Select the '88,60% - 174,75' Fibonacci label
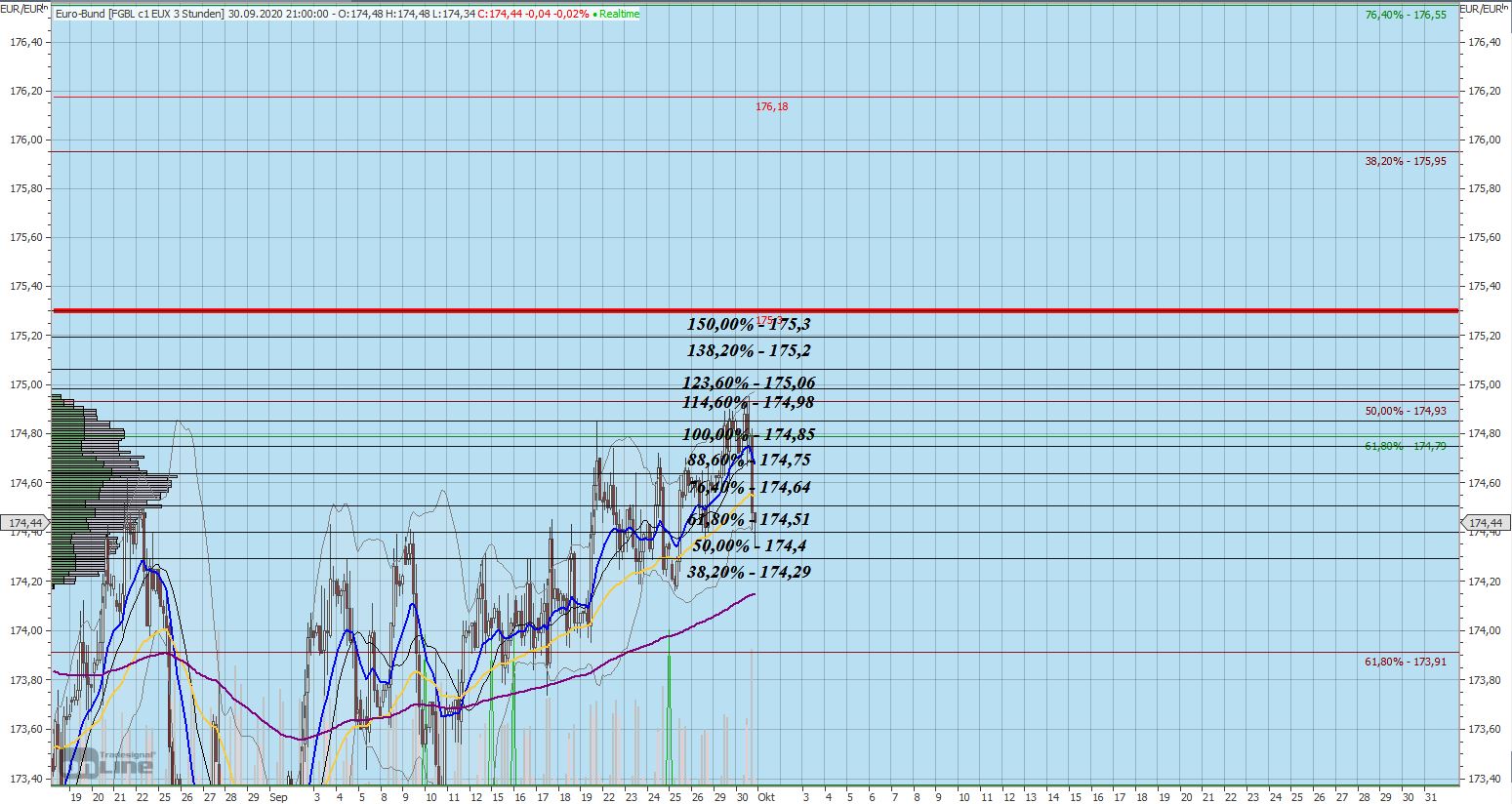This screenshot has height=804, width=1512. pos(749,460)
